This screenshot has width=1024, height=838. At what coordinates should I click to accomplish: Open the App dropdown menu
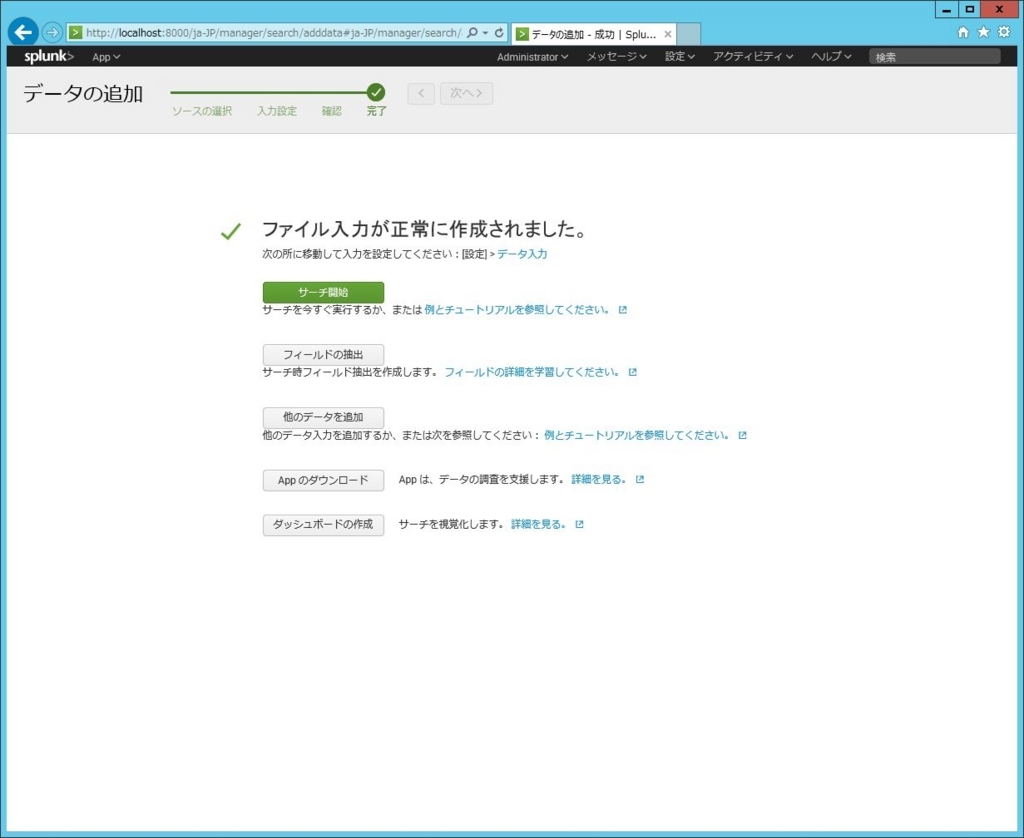click(x=105, y=57)
